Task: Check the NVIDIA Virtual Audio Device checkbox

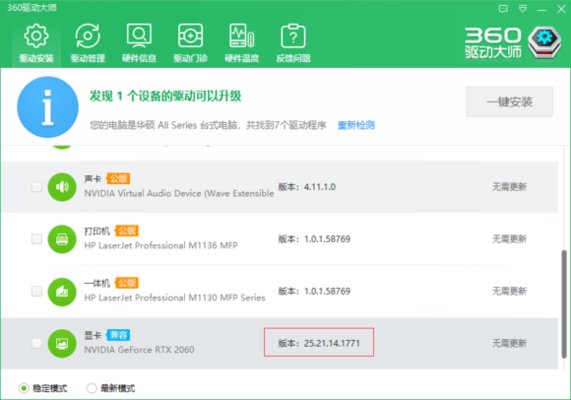Action: pyautogui.click(x=36, y=187)
